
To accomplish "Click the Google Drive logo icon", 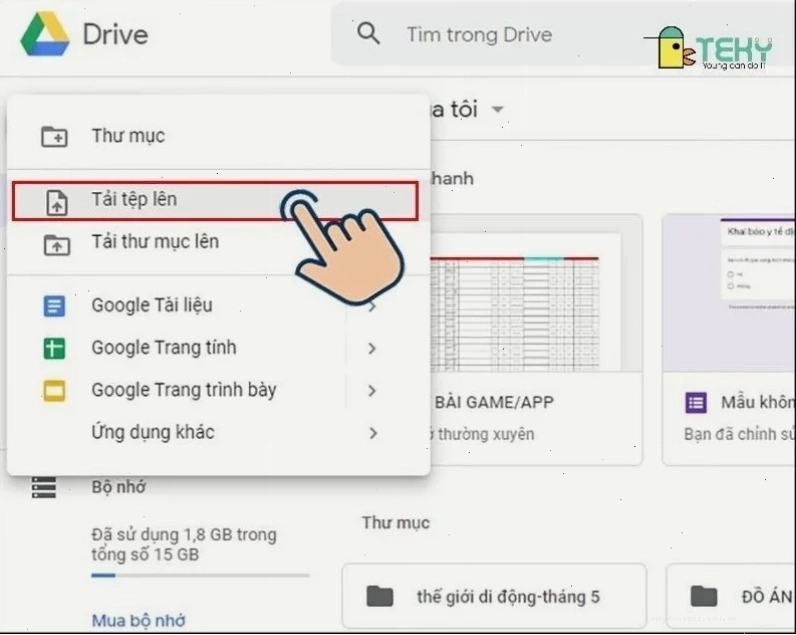I will point(45,35).
